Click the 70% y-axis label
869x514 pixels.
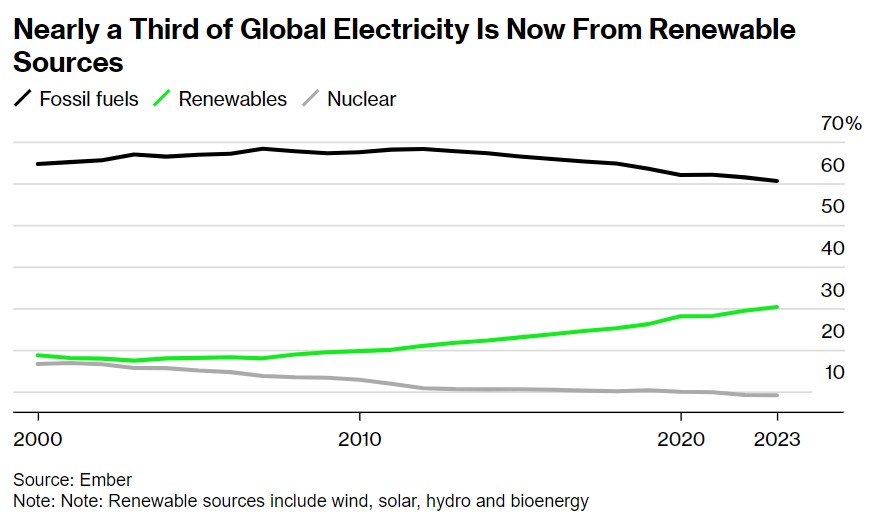(840, 124)
